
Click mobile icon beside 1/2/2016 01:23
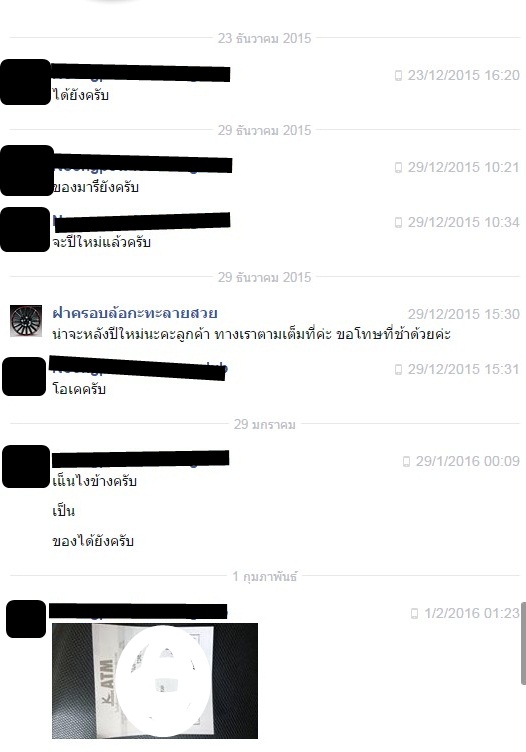[414, 613]
